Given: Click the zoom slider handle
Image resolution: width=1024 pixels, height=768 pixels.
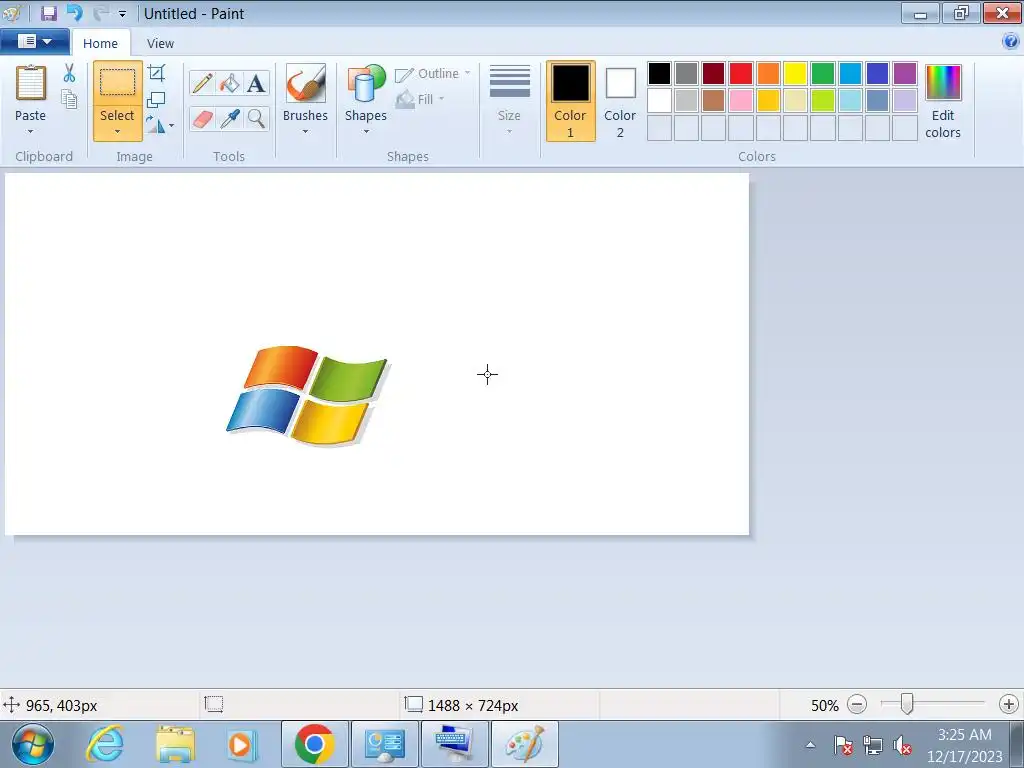Looking at the screenshot, I should coord(906,704).
